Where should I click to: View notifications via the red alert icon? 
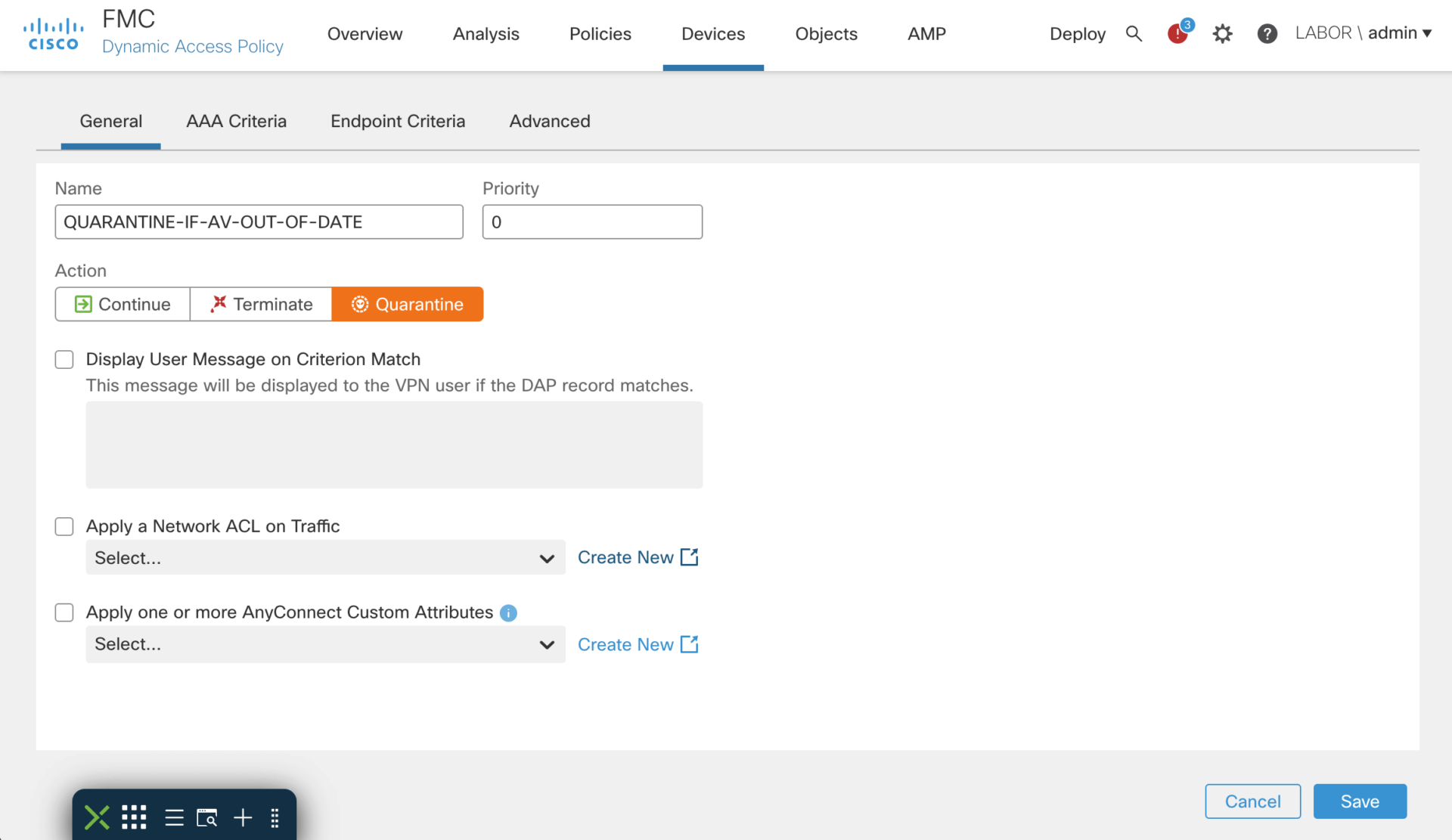tap(1177, 34)
